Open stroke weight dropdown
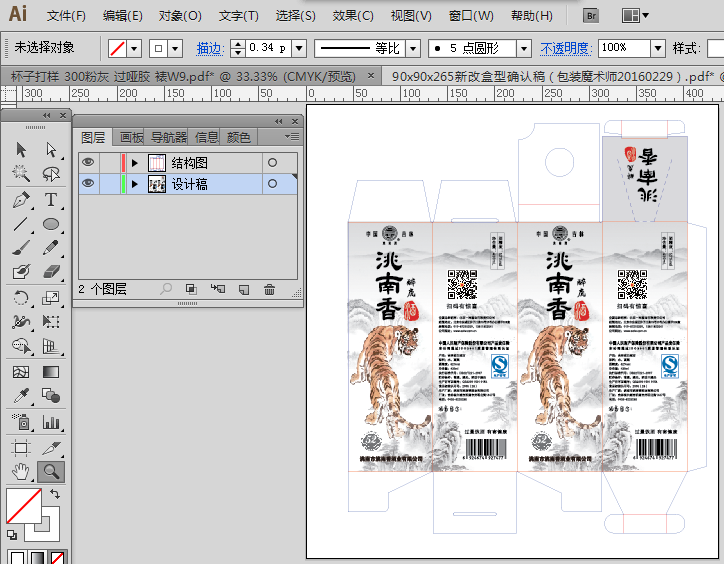 click(x=299, y=48)
